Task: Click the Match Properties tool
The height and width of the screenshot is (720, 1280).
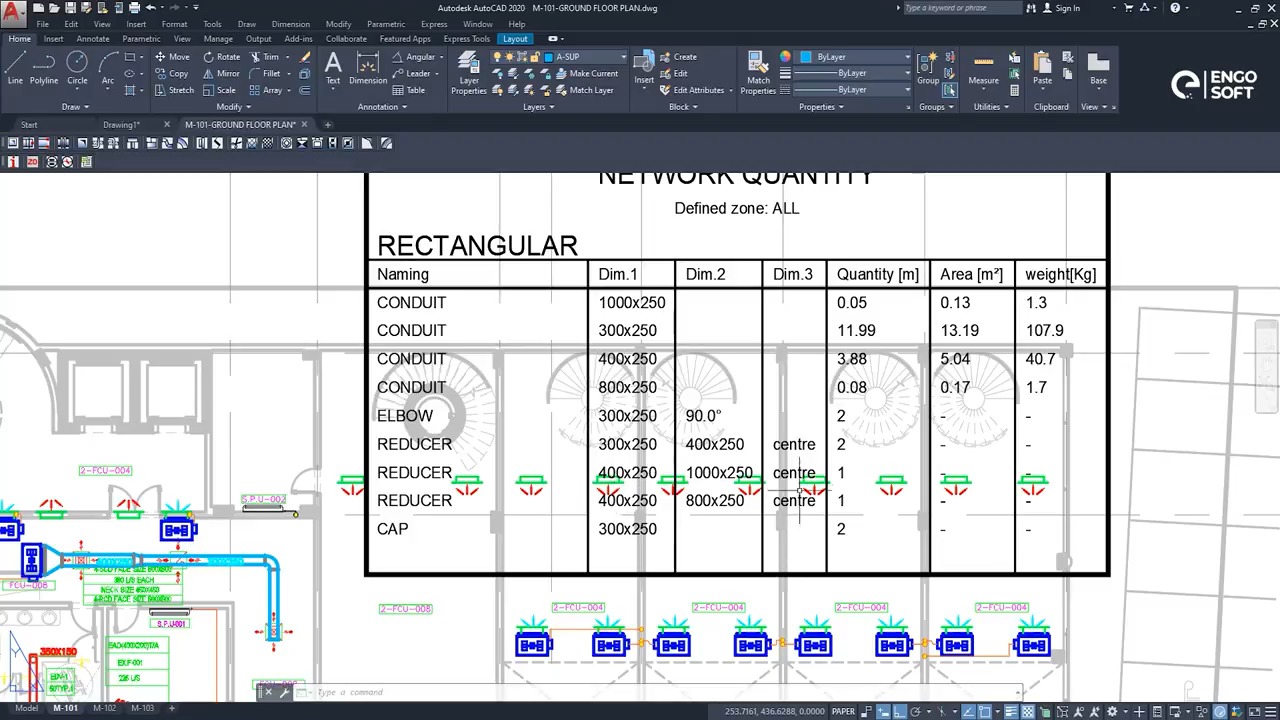Action: point(758,74)
